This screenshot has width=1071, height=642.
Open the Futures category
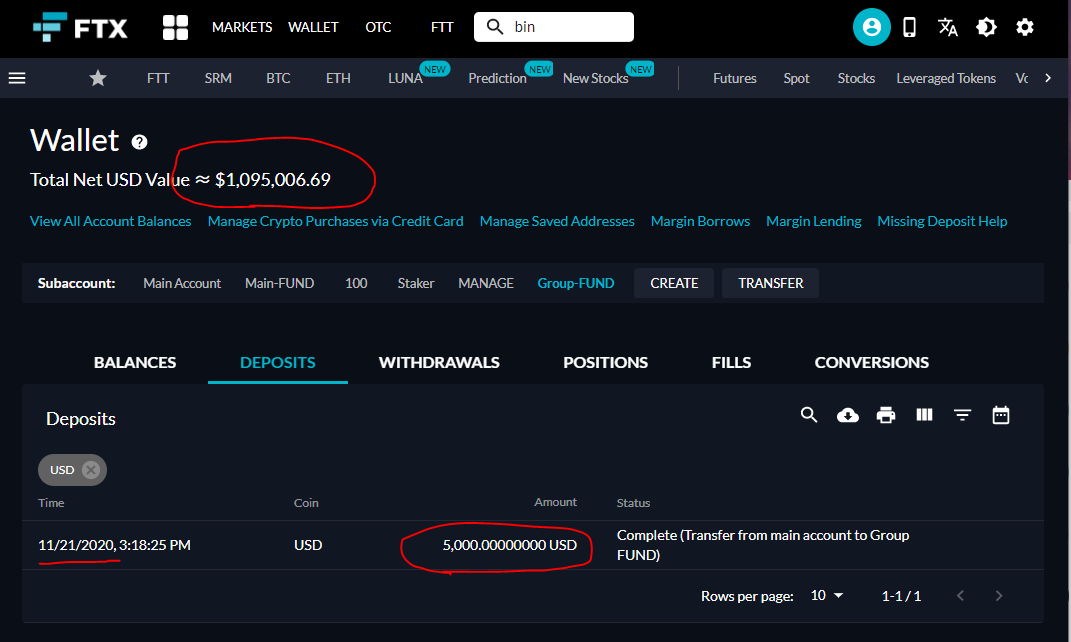(x=734, y=78)
